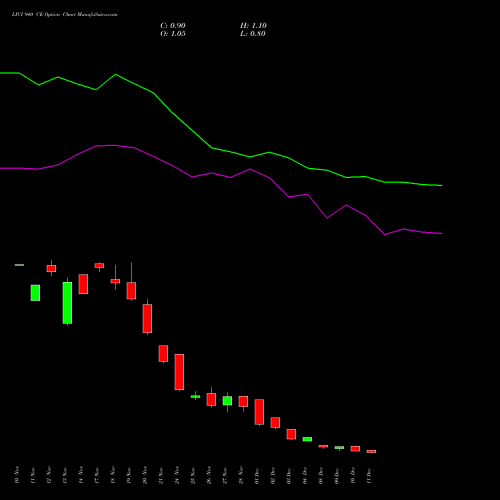
Task: Click the green 27 Nov candle
Action: click(227, 401)
